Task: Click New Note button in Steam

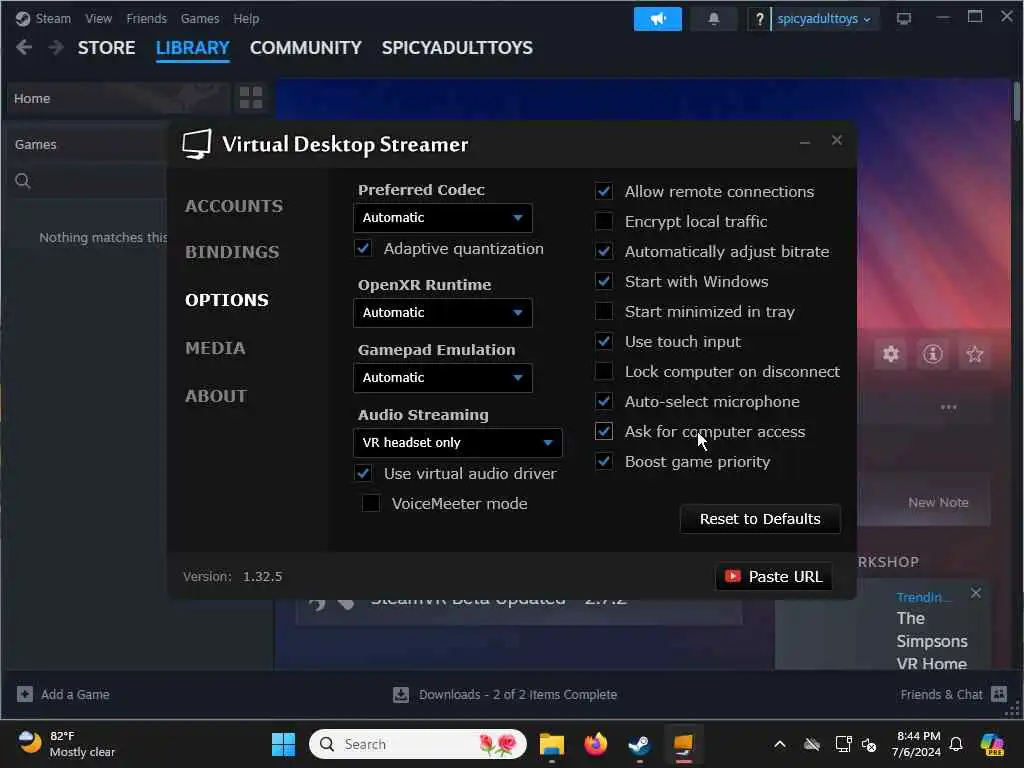Action: point(938,502)
